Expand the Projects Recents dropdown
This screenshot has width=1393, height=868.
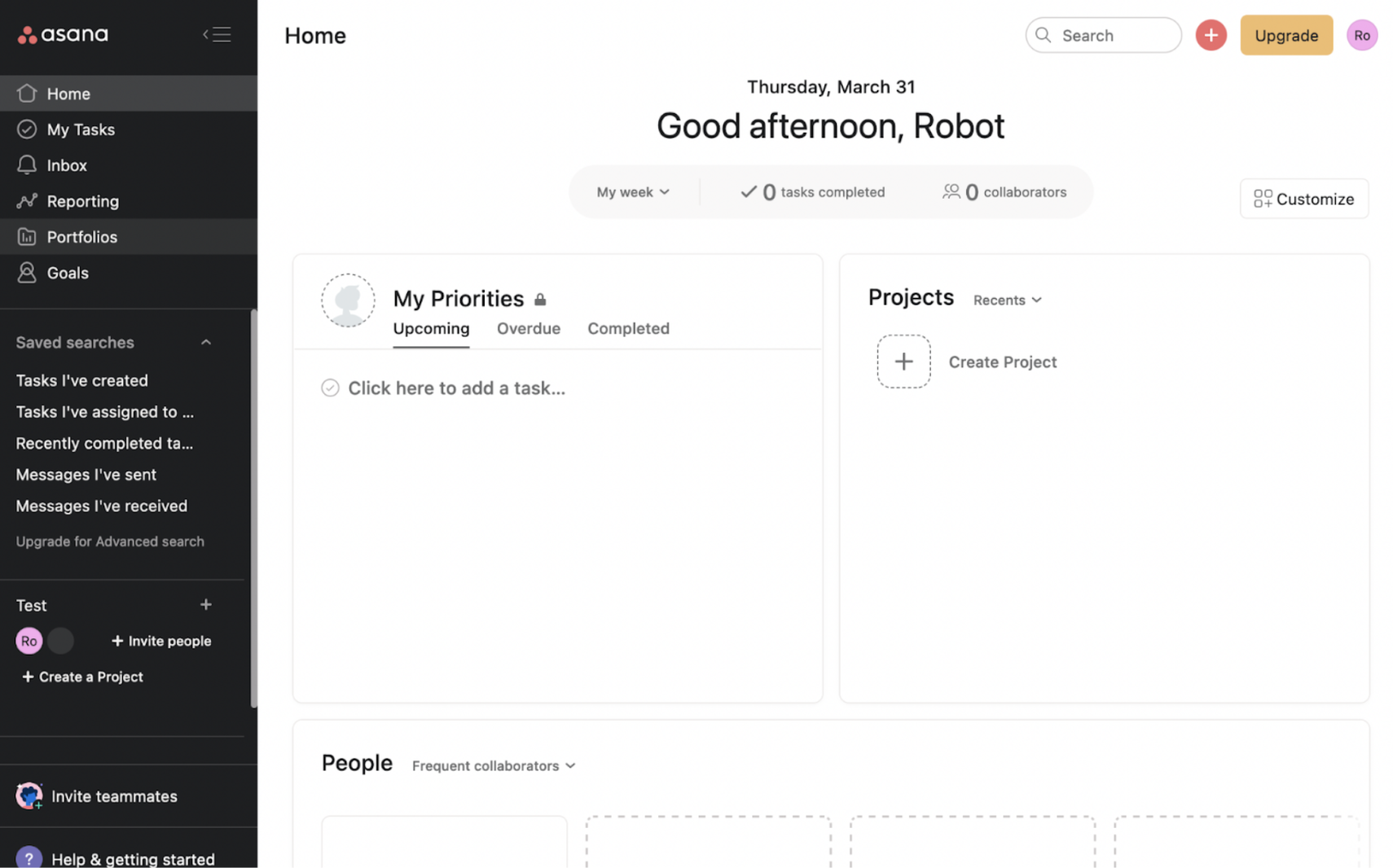pyautogui.click(x=1007, y=300)
